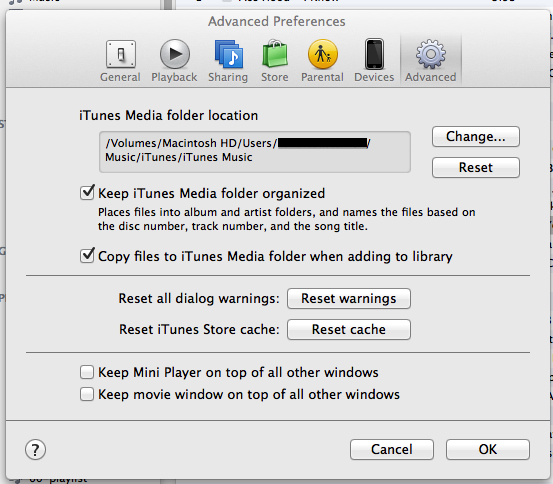Screen dimensions: 553x484
Task: Click the Reset cache button
Action: [x=349, y=329]
